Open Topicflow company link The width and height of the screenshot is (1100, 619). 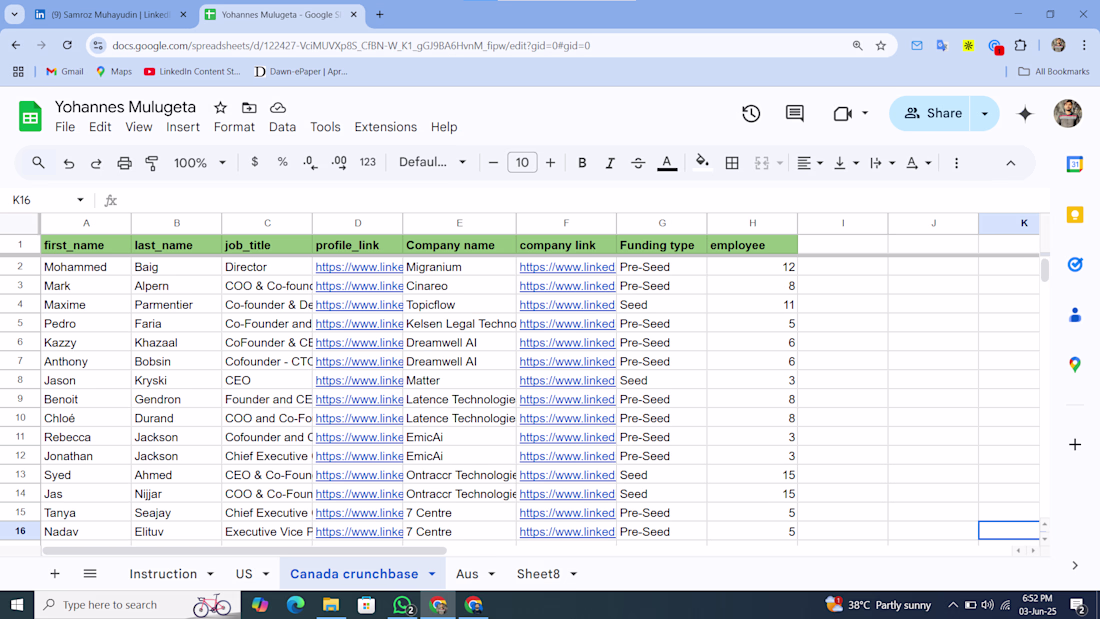567,305
